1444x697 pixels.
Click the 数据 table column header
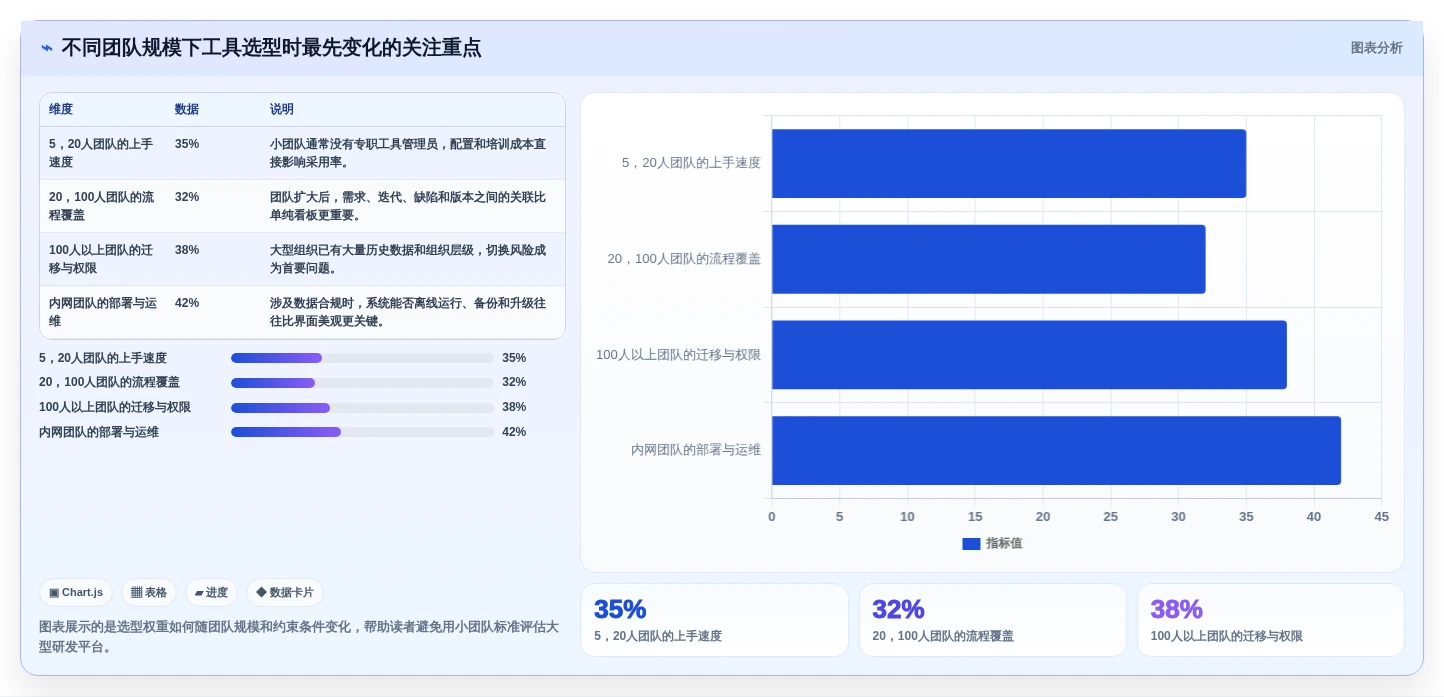point(187,110)
